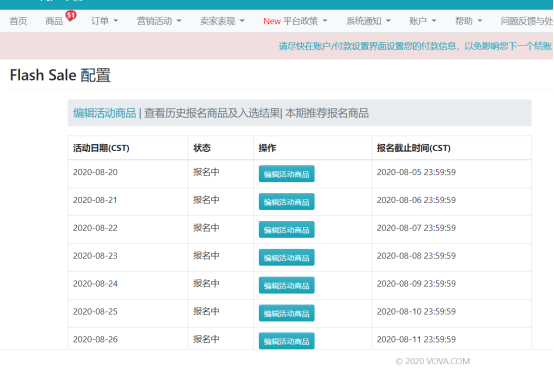This screenshot has height=372, width=554.
Task: Expand the 营销活动 marketing dropdown
Action: click(159, 21)
